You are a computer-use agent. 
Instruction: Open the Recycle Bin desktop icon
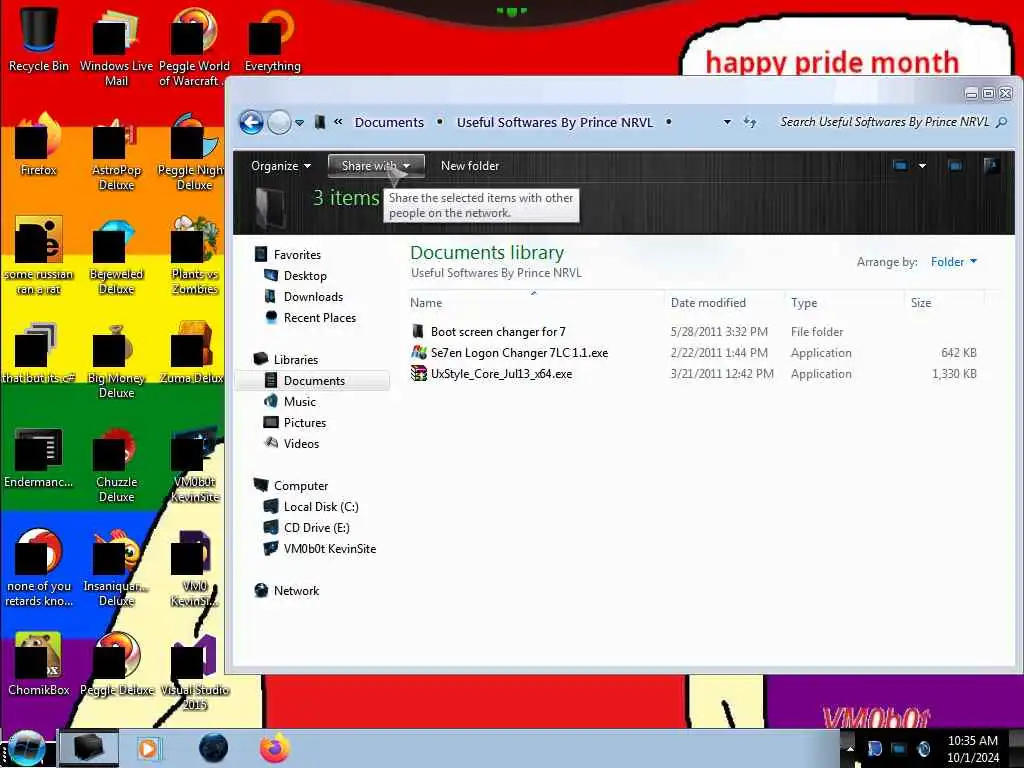(x=39, y=38)
